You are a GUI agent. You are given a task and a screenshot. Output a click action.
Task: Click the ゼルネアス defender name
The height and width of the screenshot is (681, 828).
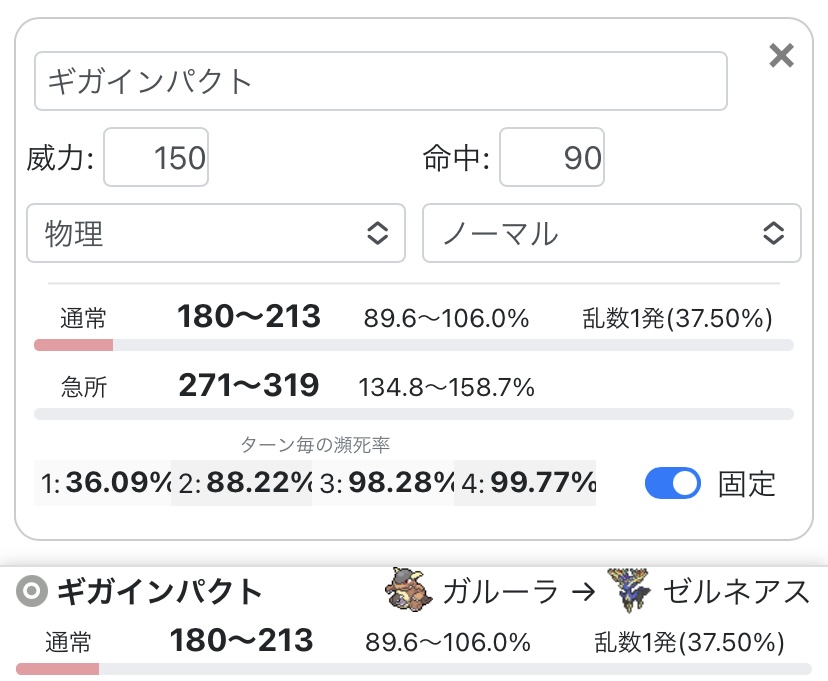(x=734, y=592)
